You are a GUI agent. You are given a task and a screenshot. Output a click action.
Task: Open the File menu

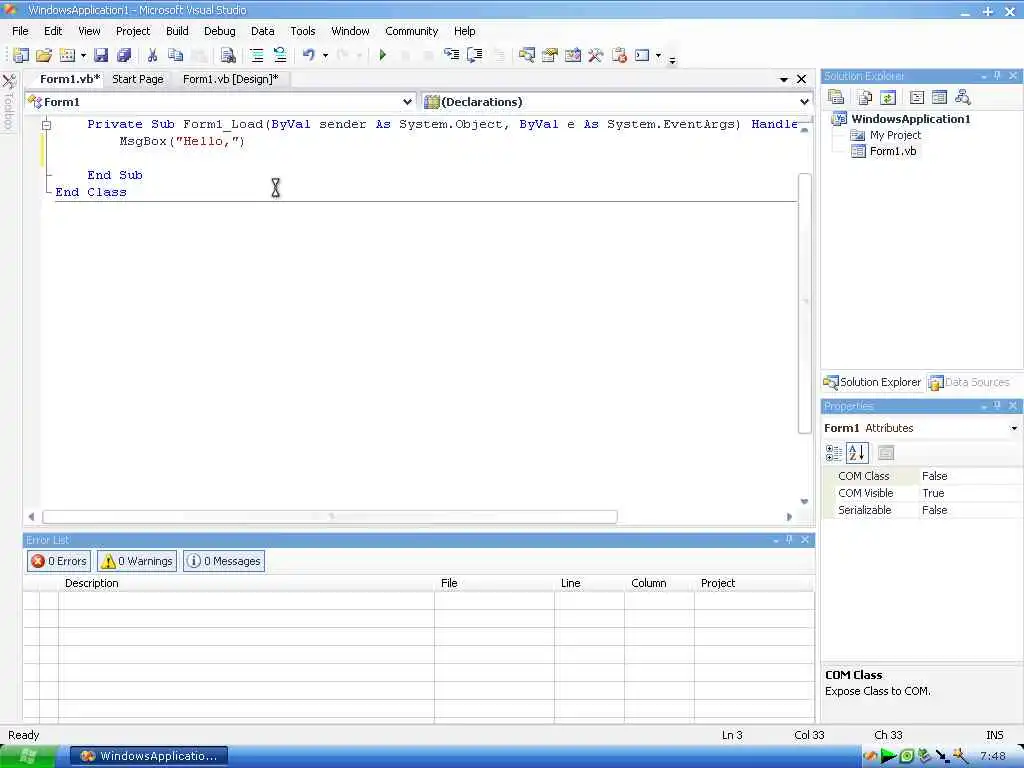(x=20, y=31)
